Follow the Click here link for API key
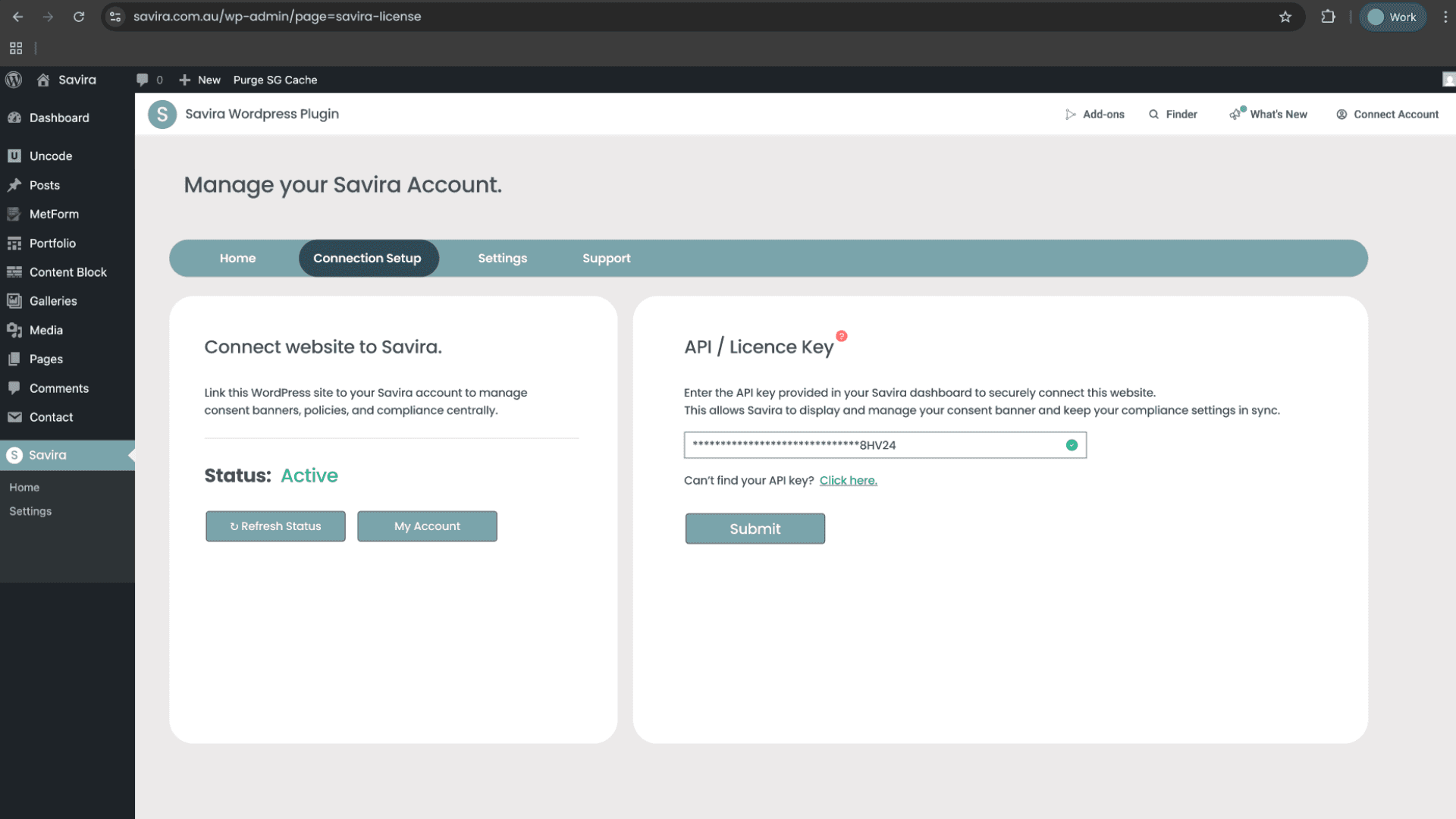1456x819 pixels. click(848, 481)
